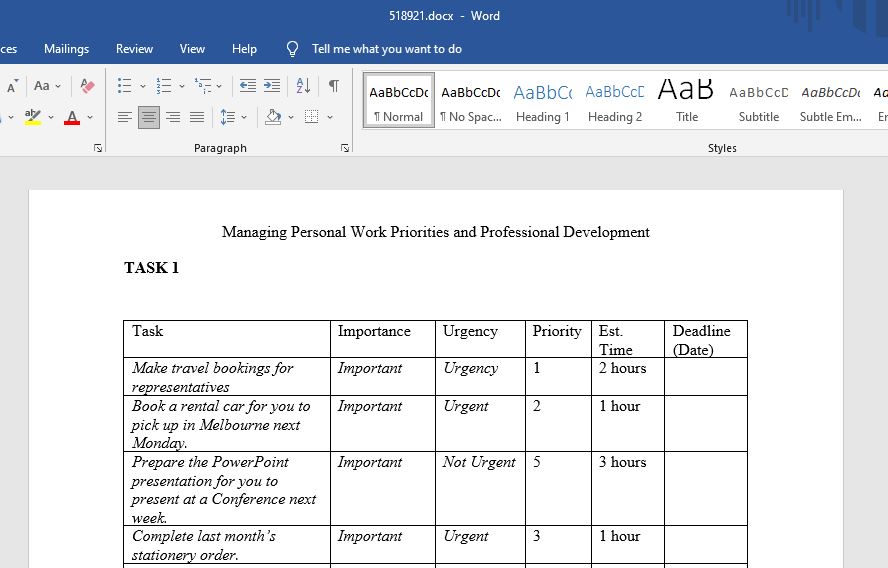Click the Numbering list icon
The height and width of the screenshot is (568, 888).
(164, 86)
